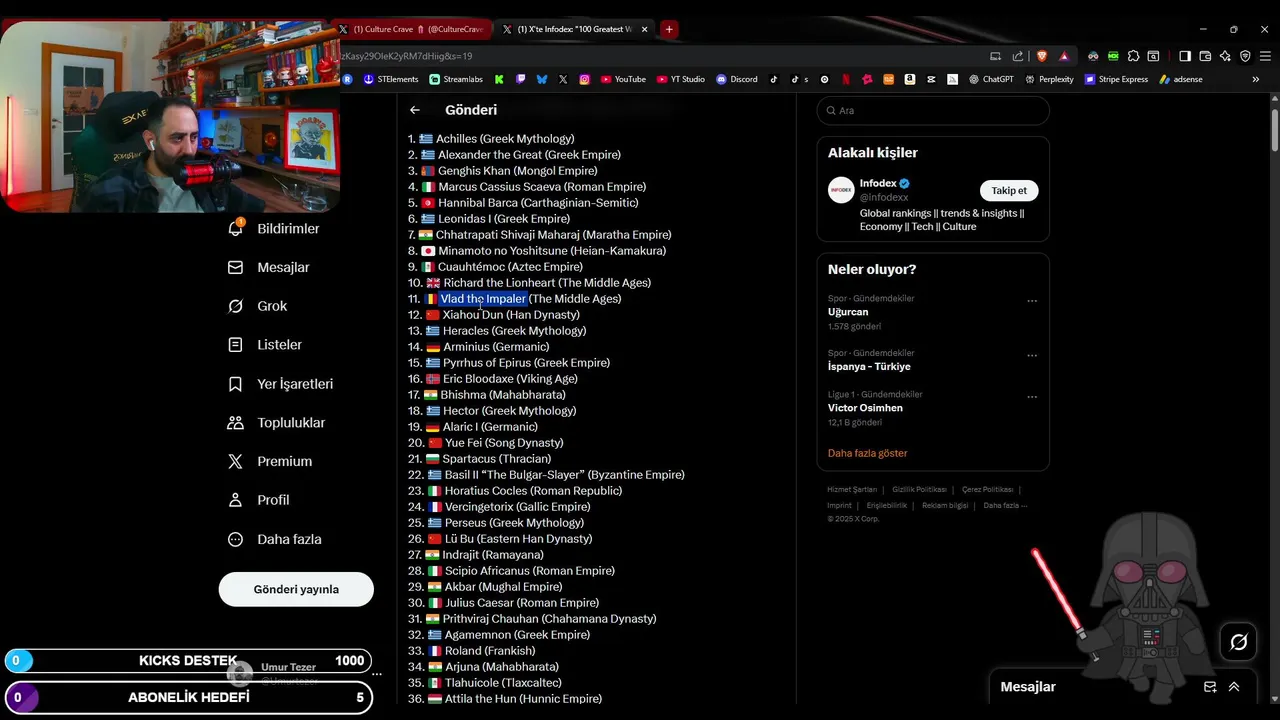Show hidden bookmarks with the double chevron

1256,79
